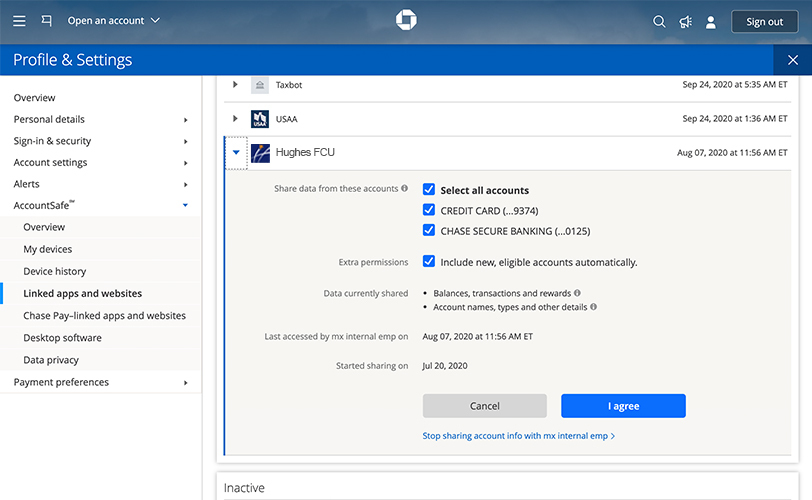
Task: Click the Hughes FCU logo icon
Action: pyautogui.click(x=260, y=153)
